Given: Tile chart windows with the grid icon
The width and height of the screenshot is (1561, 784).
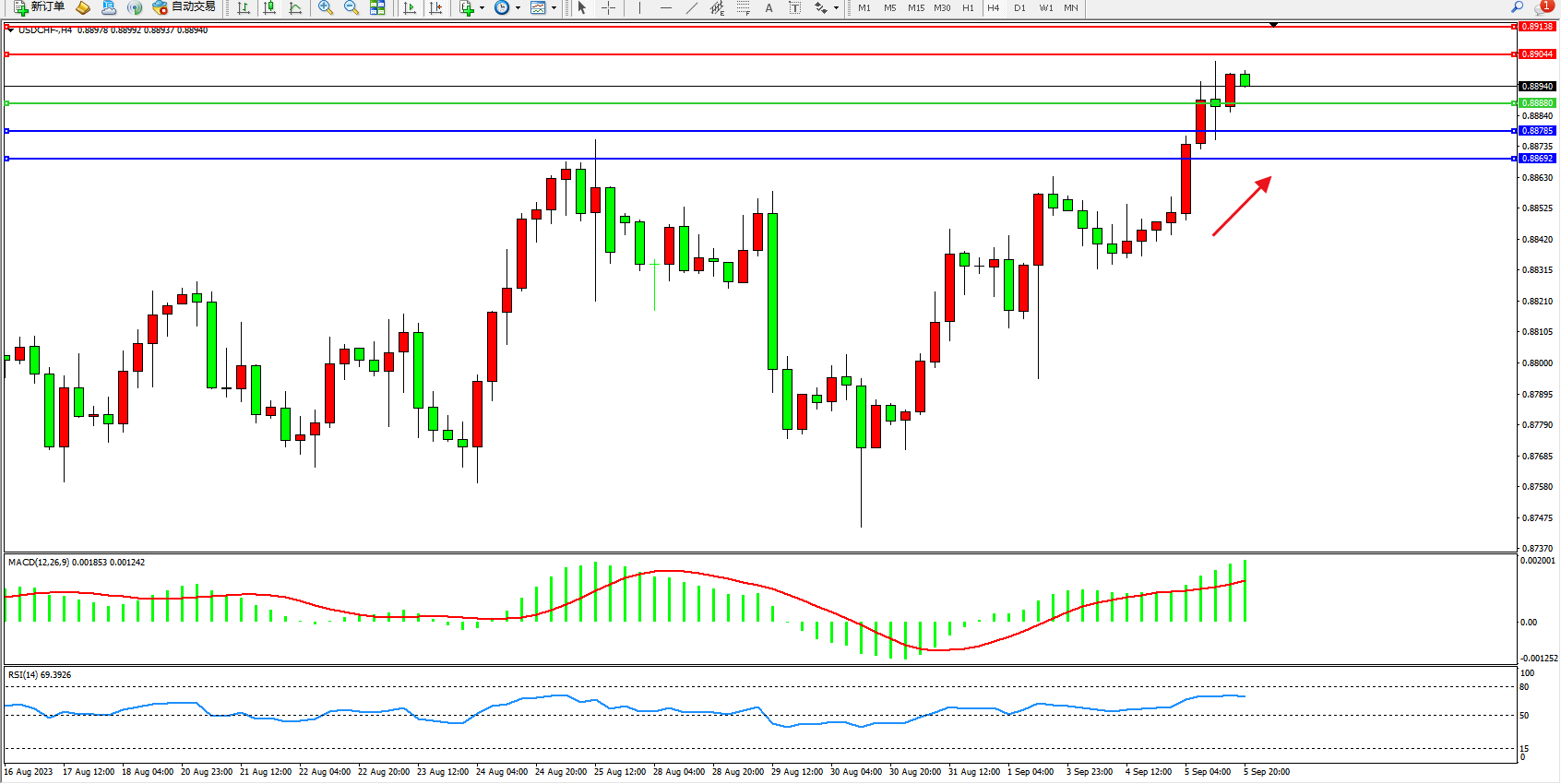Looking at the screenshot, I should coord(377,8).
